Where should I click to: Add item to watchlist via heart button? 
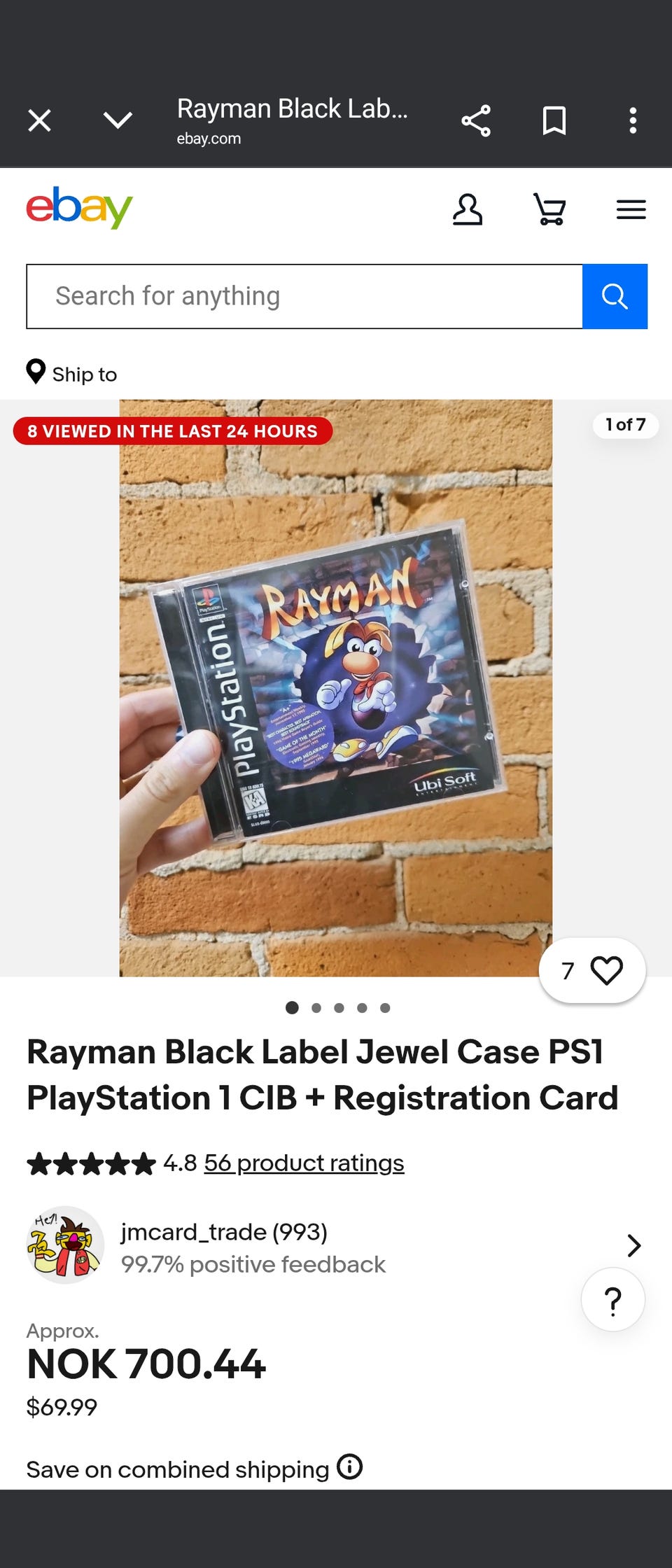pyautogui.click(x=592, y=970)
